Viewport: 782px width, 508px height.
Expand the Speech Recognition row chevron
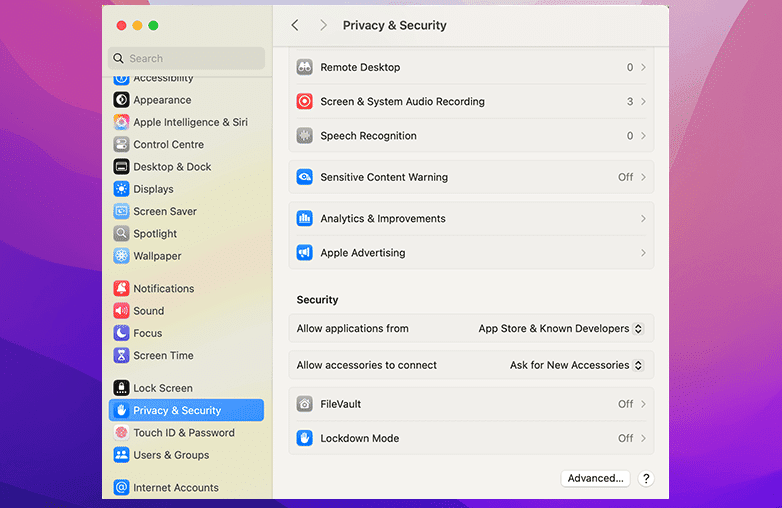pyautogui.click(x=643, y=136)
